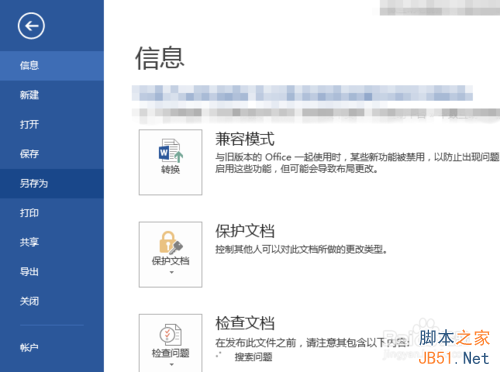The width and height of the screenshot is (500, 372).
Task: Click 保存 in the backstage menu
Action: tap(52, 154)
